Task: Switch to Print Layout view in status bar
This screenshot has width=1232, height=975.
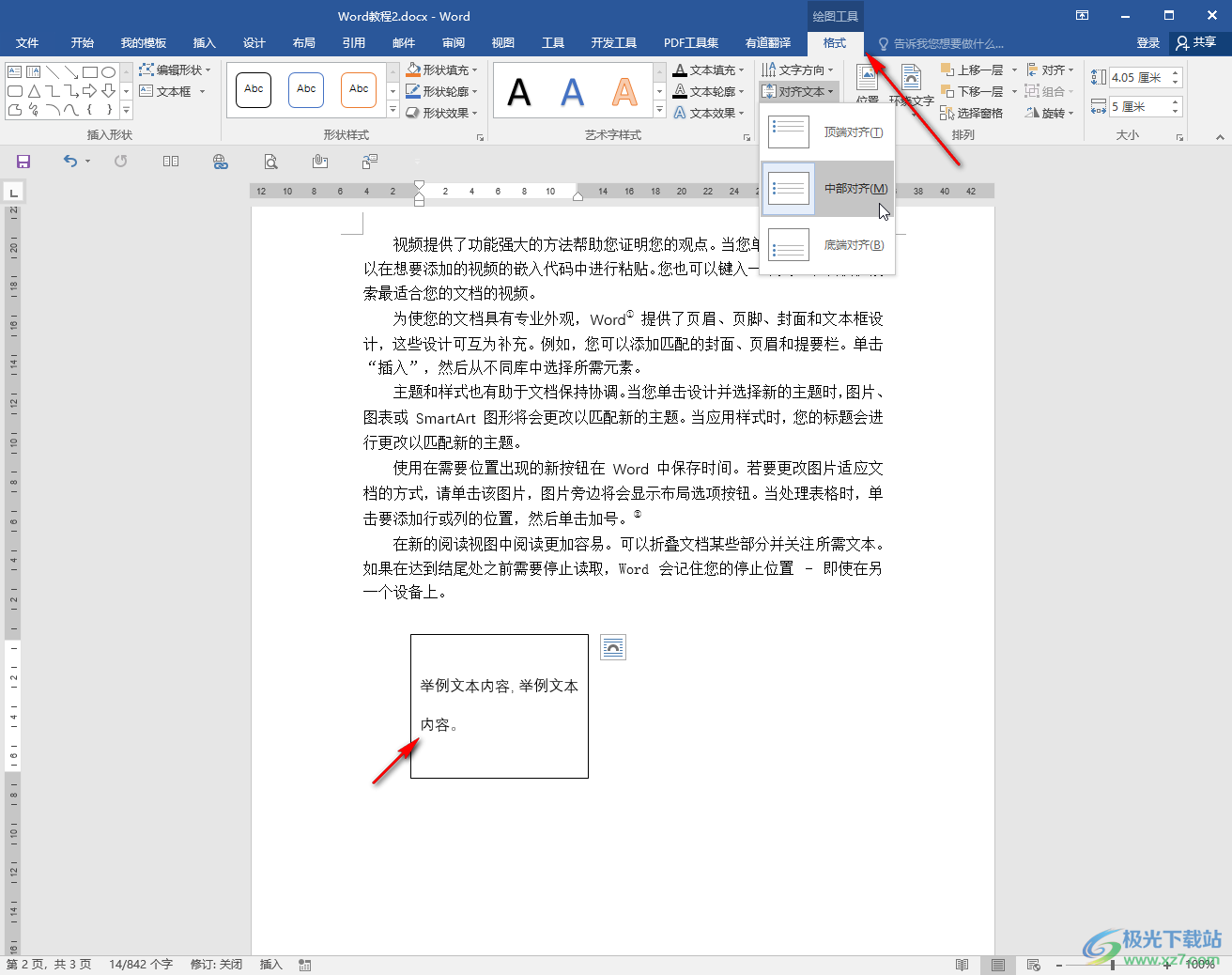Action: pos(998,965)
